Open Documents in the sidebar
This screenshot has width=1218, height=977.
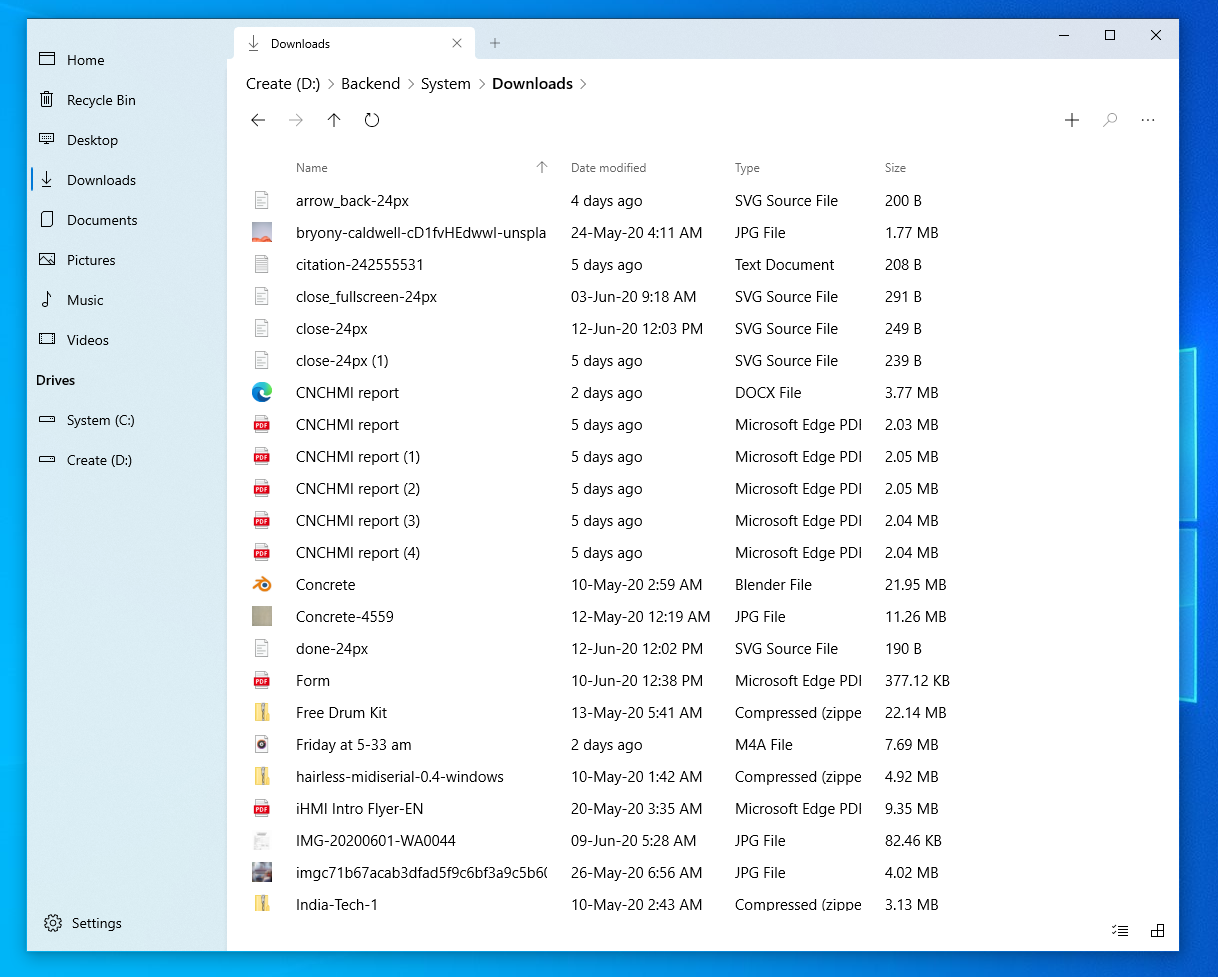click(x=128, y=220)
